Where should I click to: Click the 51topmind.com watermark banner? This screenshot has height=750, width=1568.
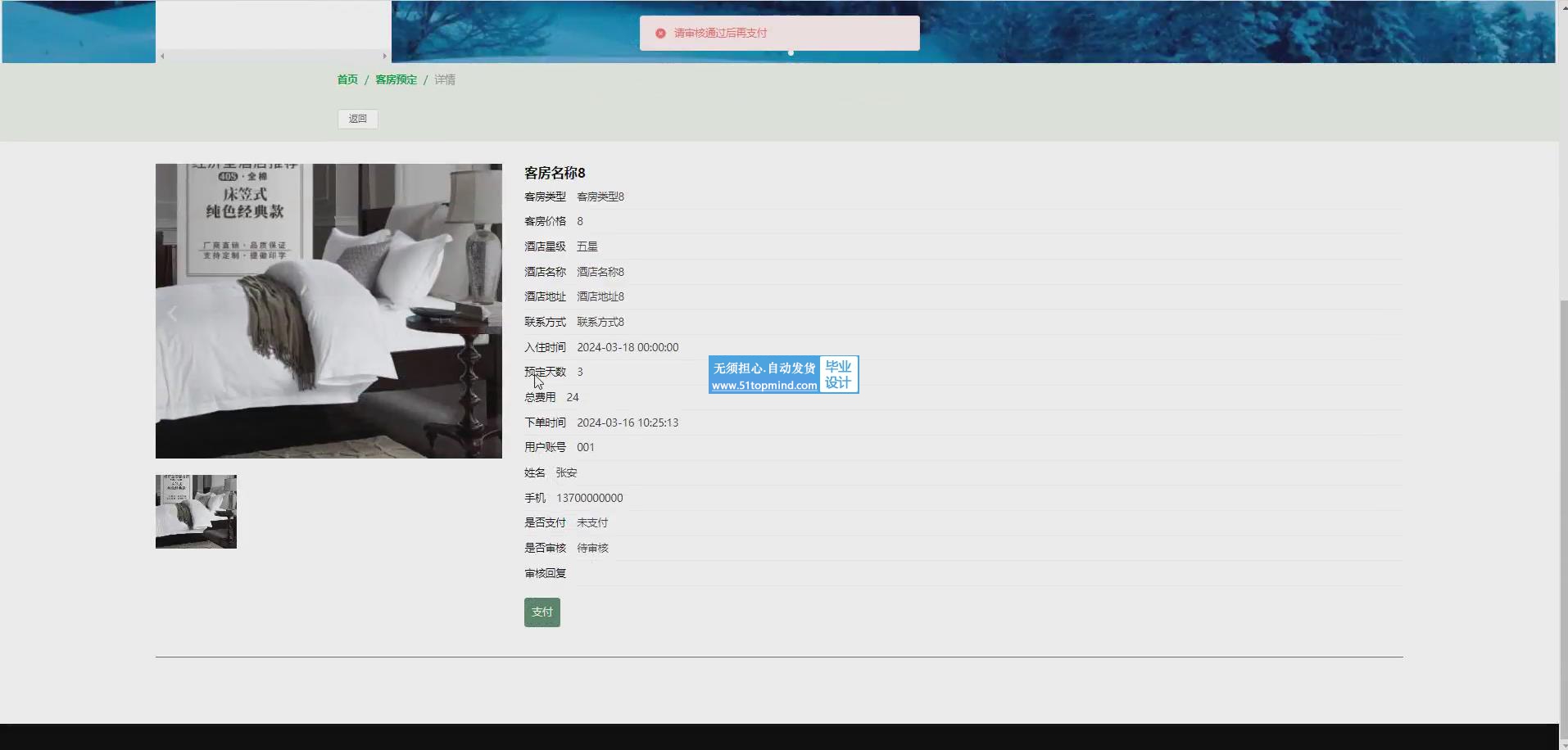(782, 375)
